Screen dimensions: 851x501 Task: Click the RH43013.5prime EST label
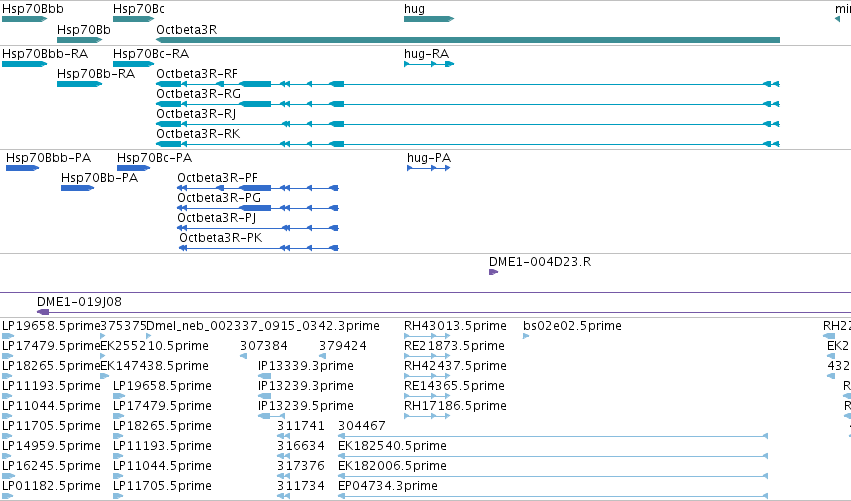[455, 326]
